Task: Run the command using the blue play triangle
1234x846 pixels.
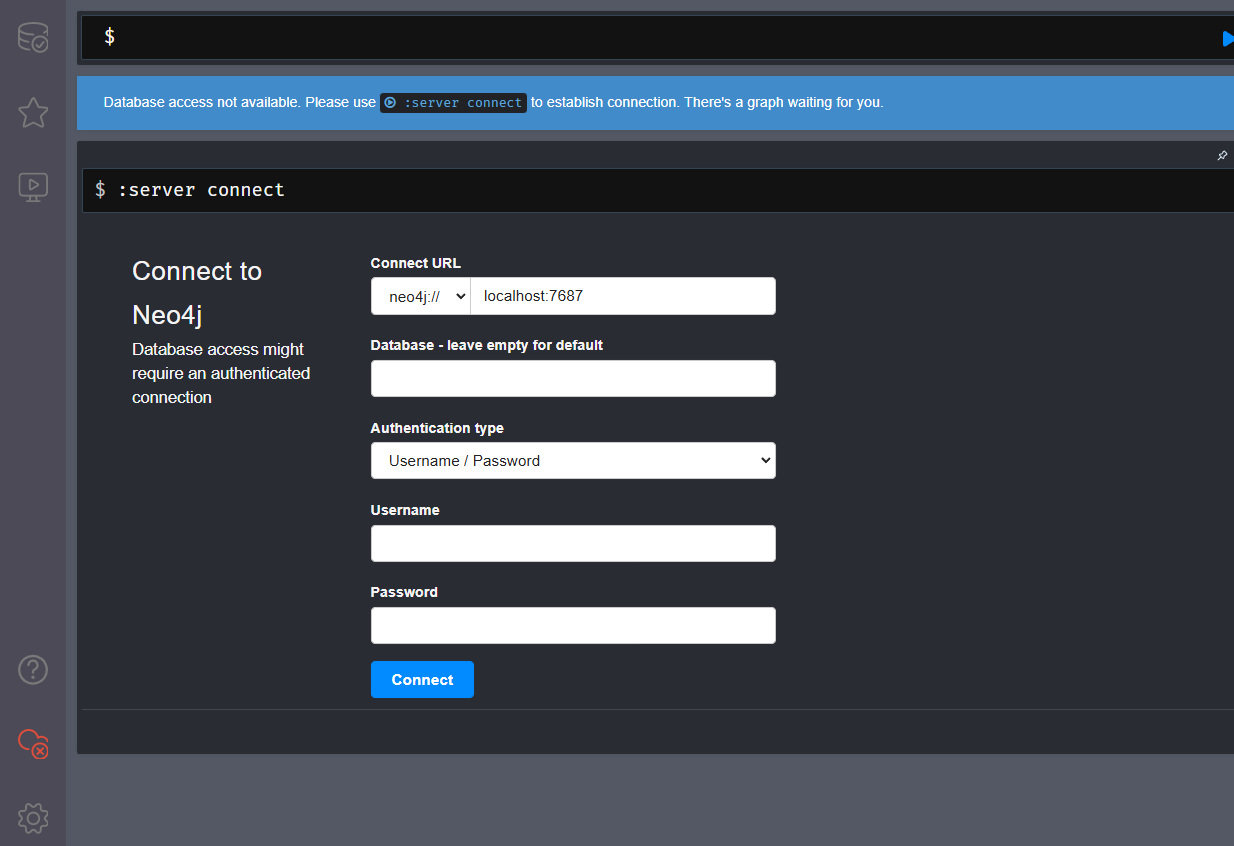Action: coord(1227,37)
